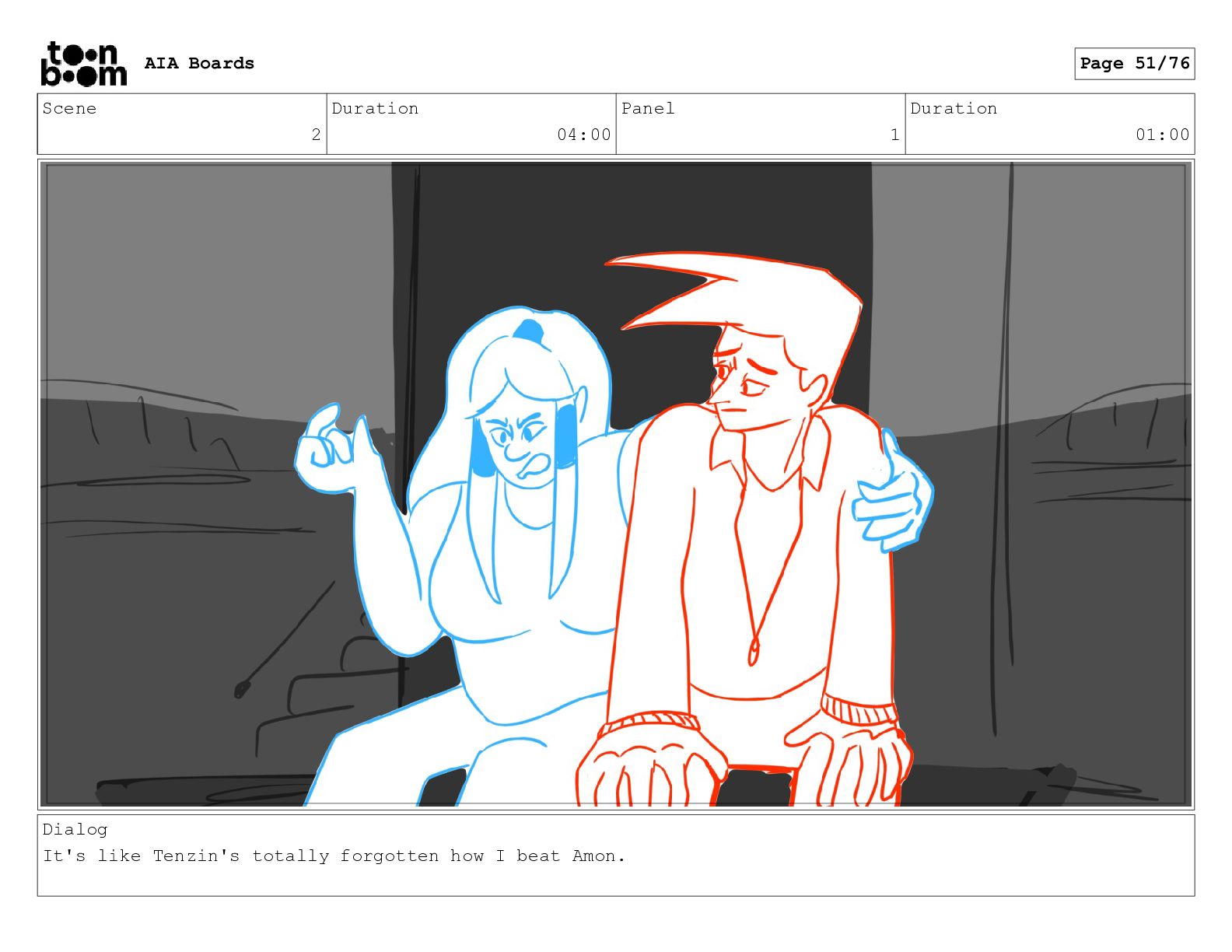Select the 'AIA Boards' title text
The width and height of the screenshot is (1232, 952).
click(199, 63)
